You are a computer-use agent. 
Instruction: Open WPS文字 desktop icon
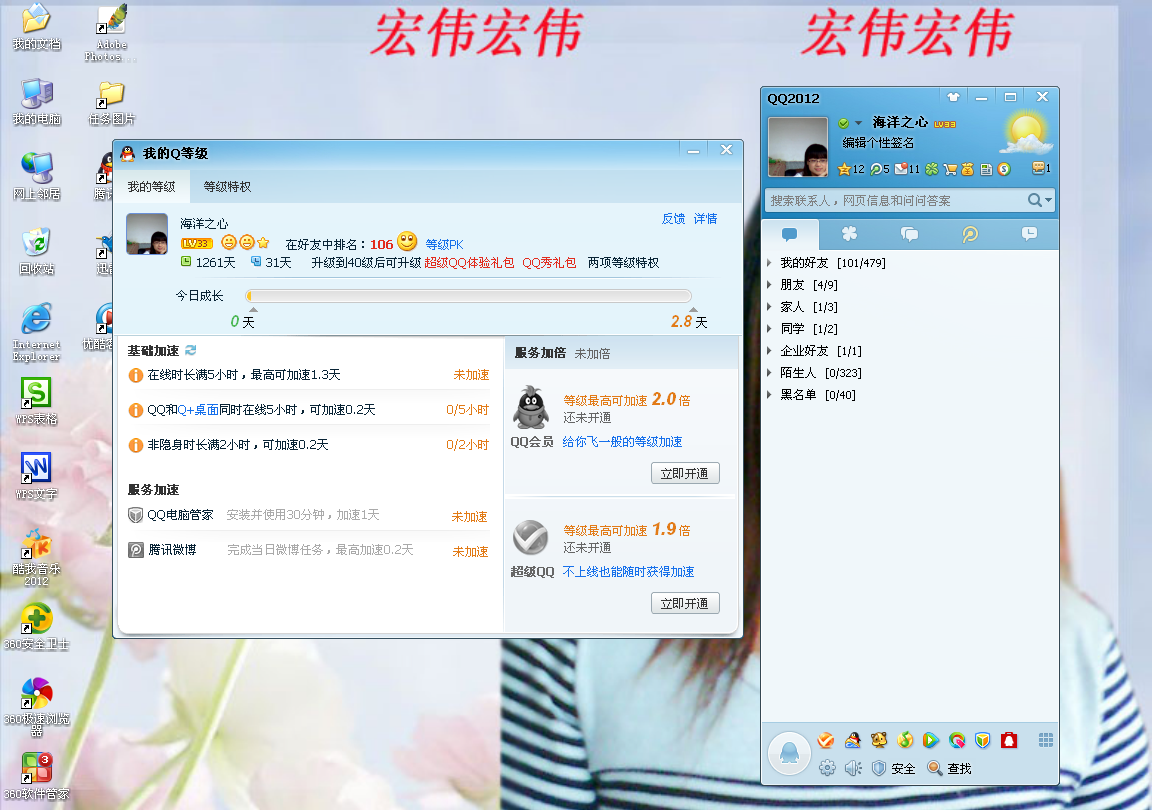point(36,476)
